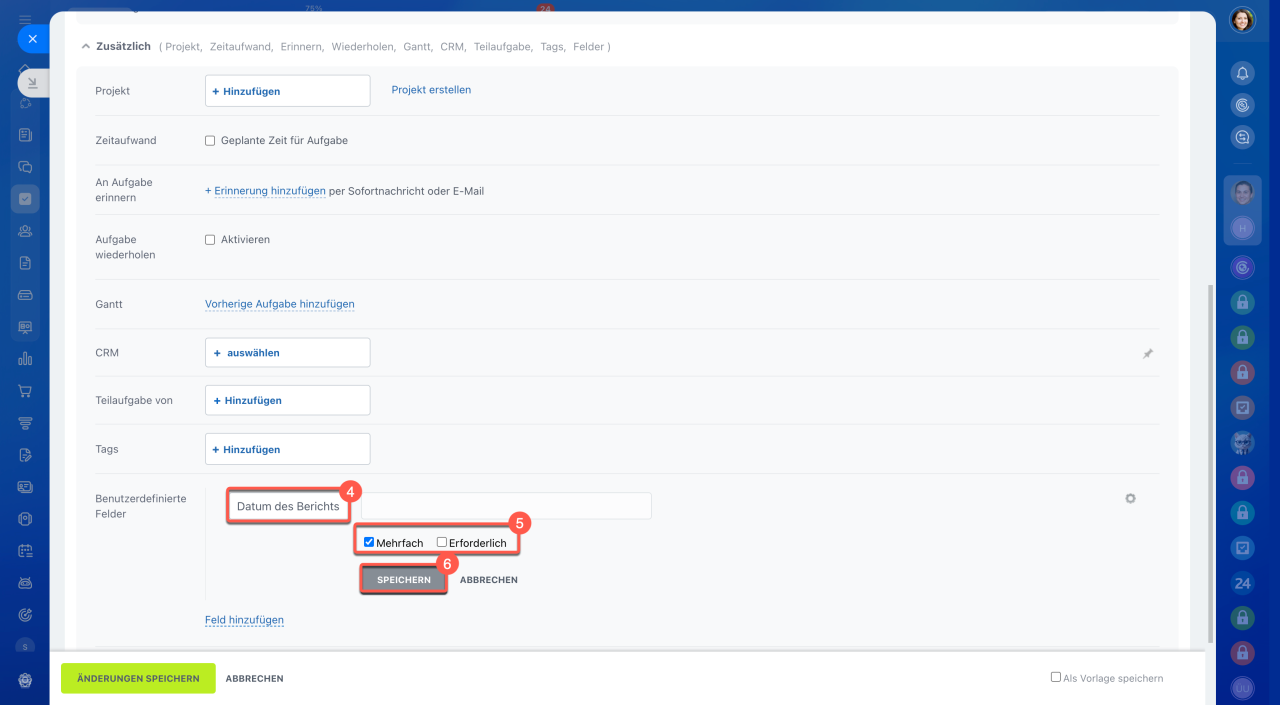Screen dimensions: 1280x705
Task: Enable 'Geplante Zeit für Aufgabe' checkbox
Action: (x=210, y=141)
